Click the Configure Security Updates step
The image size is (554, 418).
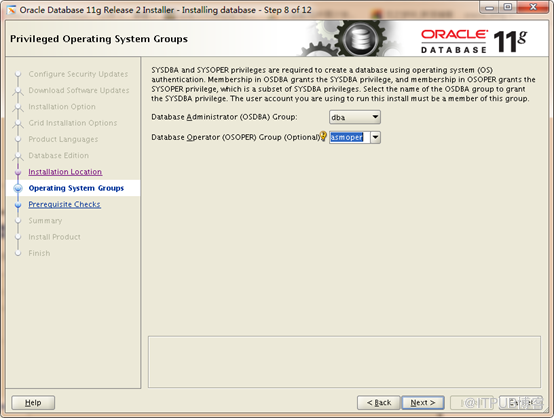coord(78,74)
